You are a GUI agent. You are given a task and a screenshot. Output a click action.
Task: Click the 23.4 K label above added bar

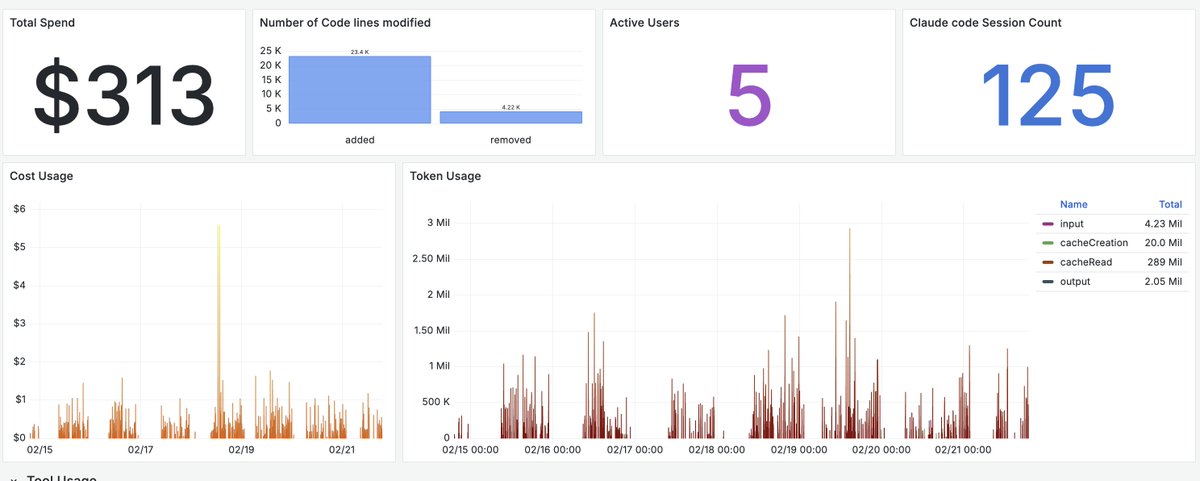click(x=360, y=51)
